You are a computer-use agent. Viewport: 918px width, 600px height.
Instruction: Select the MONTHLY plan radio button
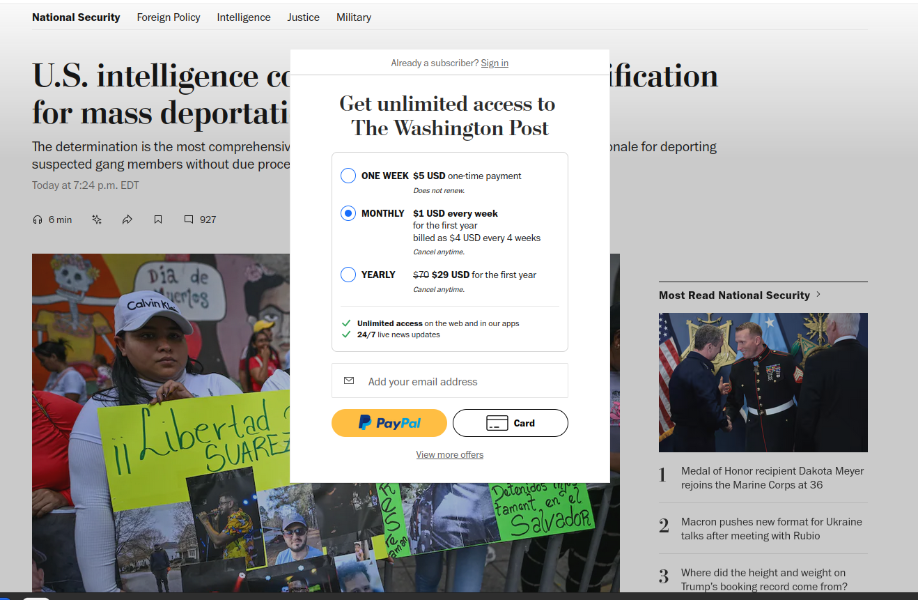pos(348,213)
